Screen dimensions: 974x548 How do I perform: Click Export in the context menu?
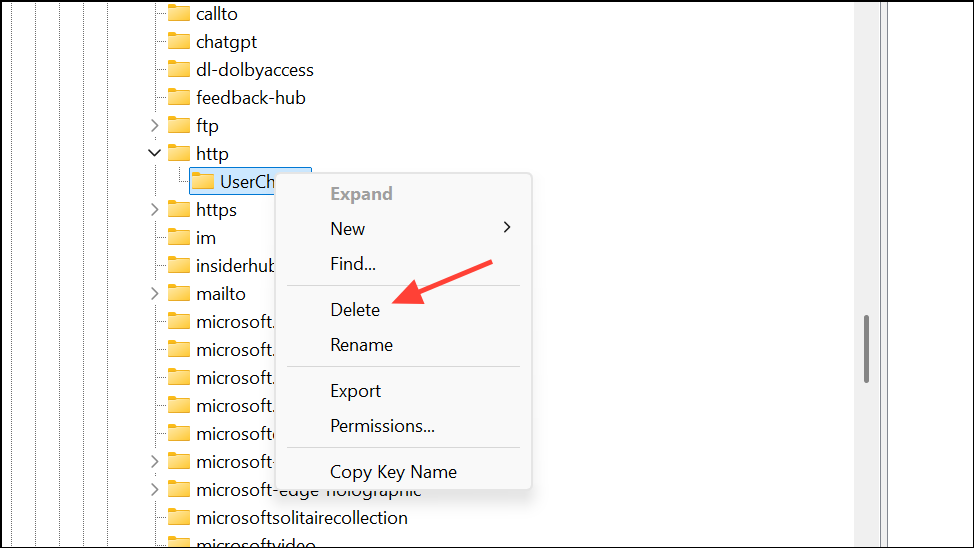point(355,391)
